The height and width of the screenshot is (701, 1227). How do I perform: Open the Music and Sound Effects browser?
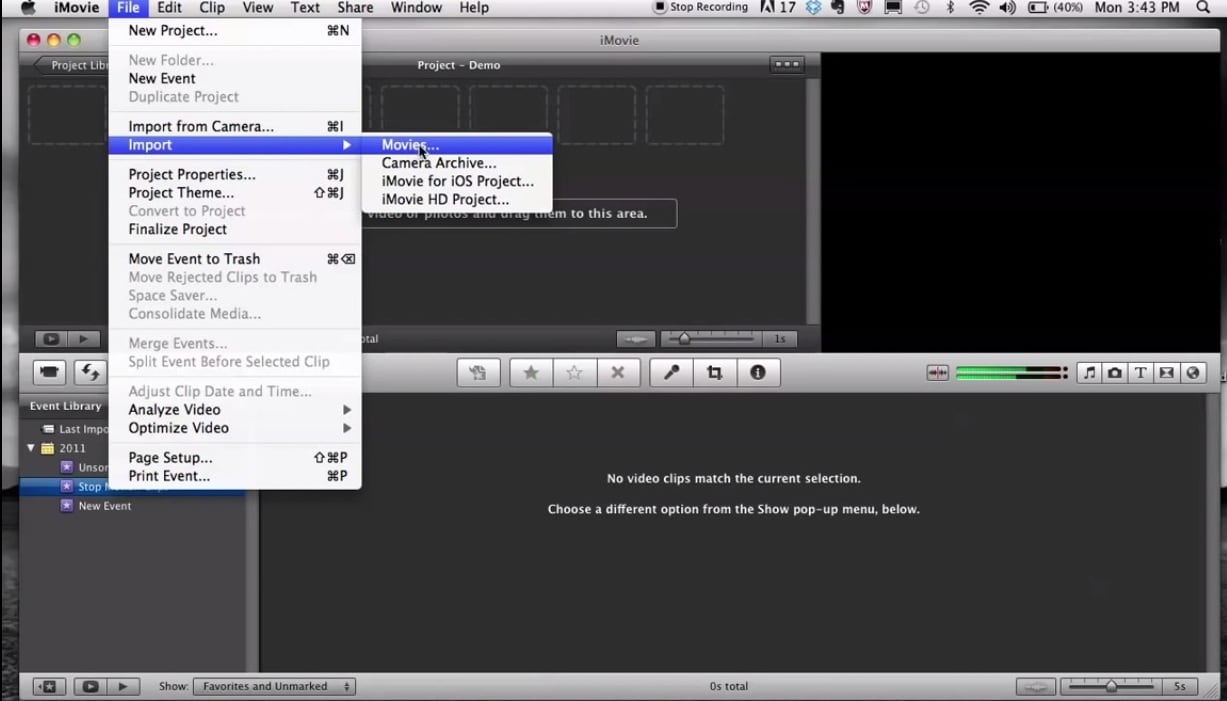1089,372
